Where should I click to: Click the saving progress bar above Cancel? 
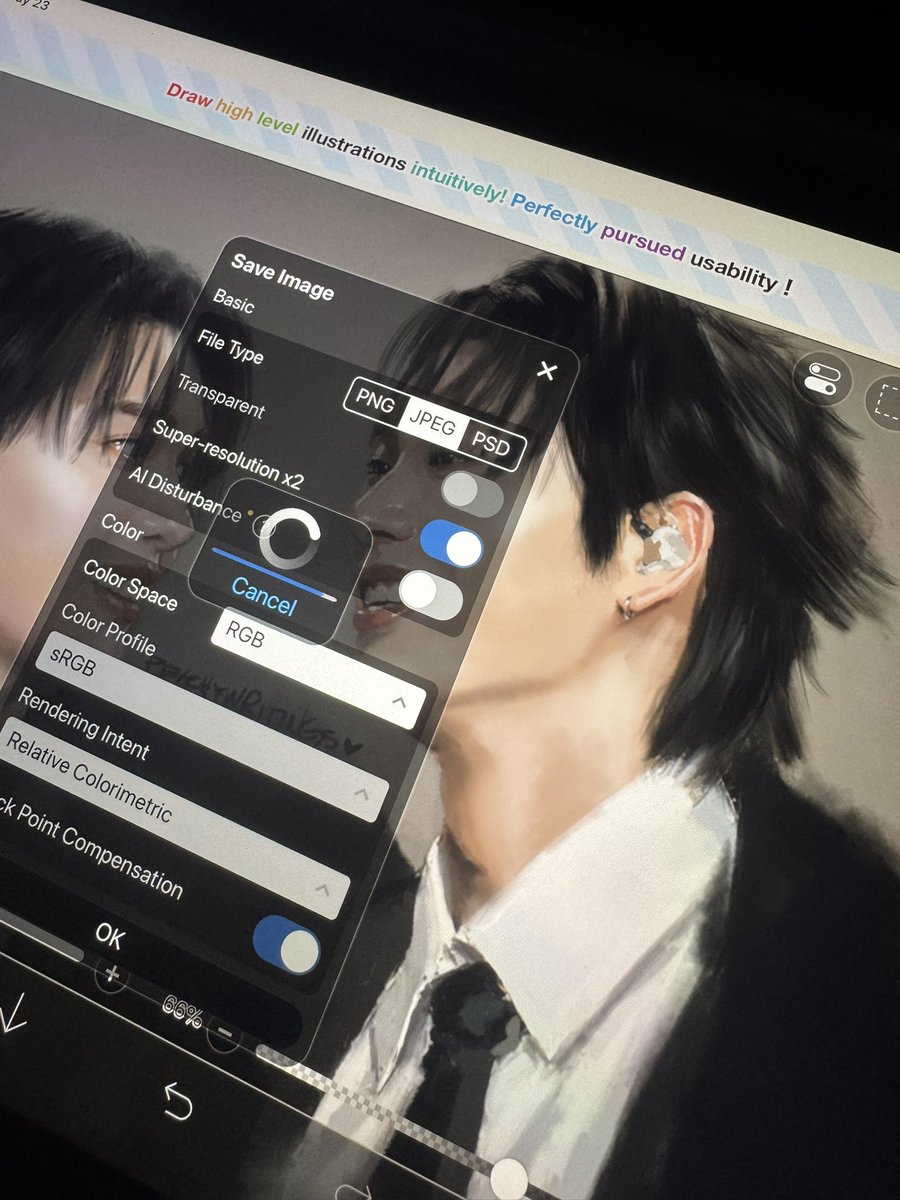click(272, 574)
